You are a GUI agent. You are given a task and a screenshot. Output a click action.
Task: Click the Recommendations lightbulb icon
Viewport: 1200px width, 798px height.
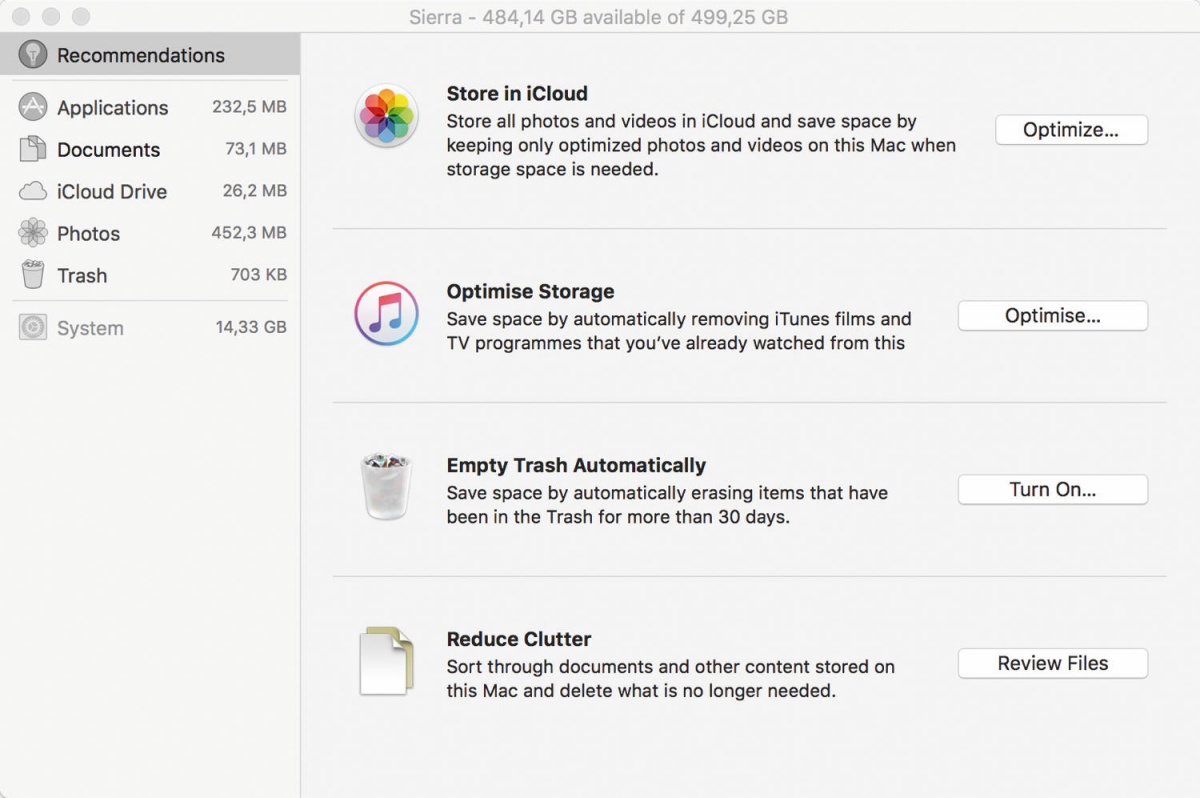pyautogui.click(x=33, y=55)
